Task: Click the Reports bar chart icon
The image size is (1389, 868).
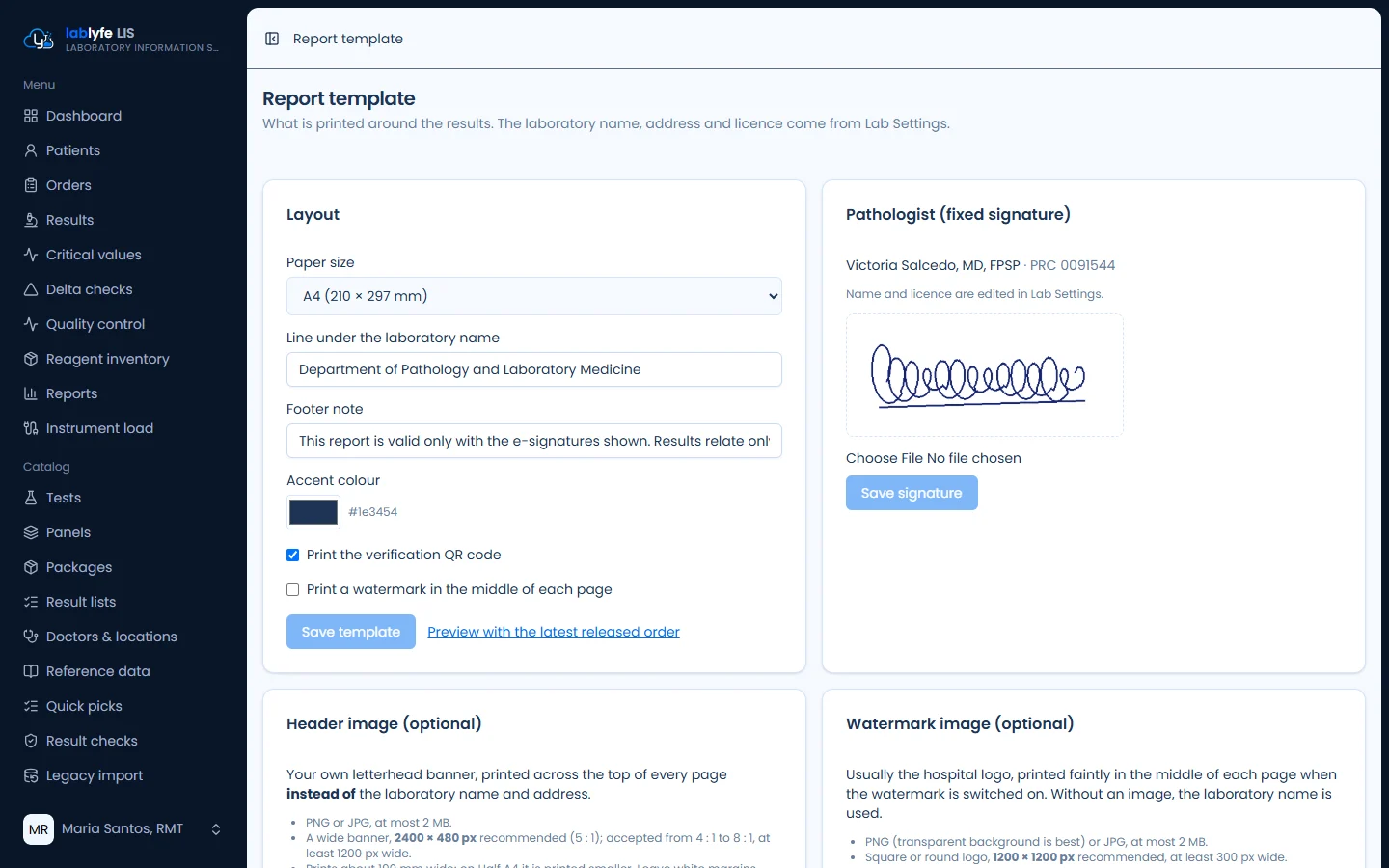Action: tap(31, 393)
